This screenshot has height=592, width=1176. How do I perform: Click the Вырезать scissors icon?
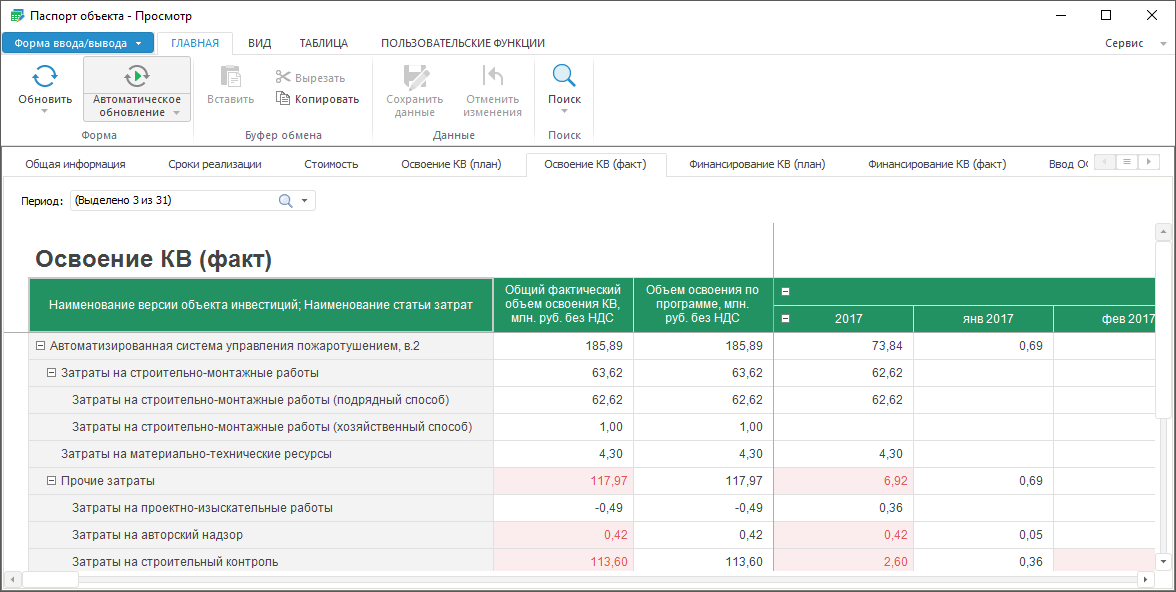coord(283,77)
